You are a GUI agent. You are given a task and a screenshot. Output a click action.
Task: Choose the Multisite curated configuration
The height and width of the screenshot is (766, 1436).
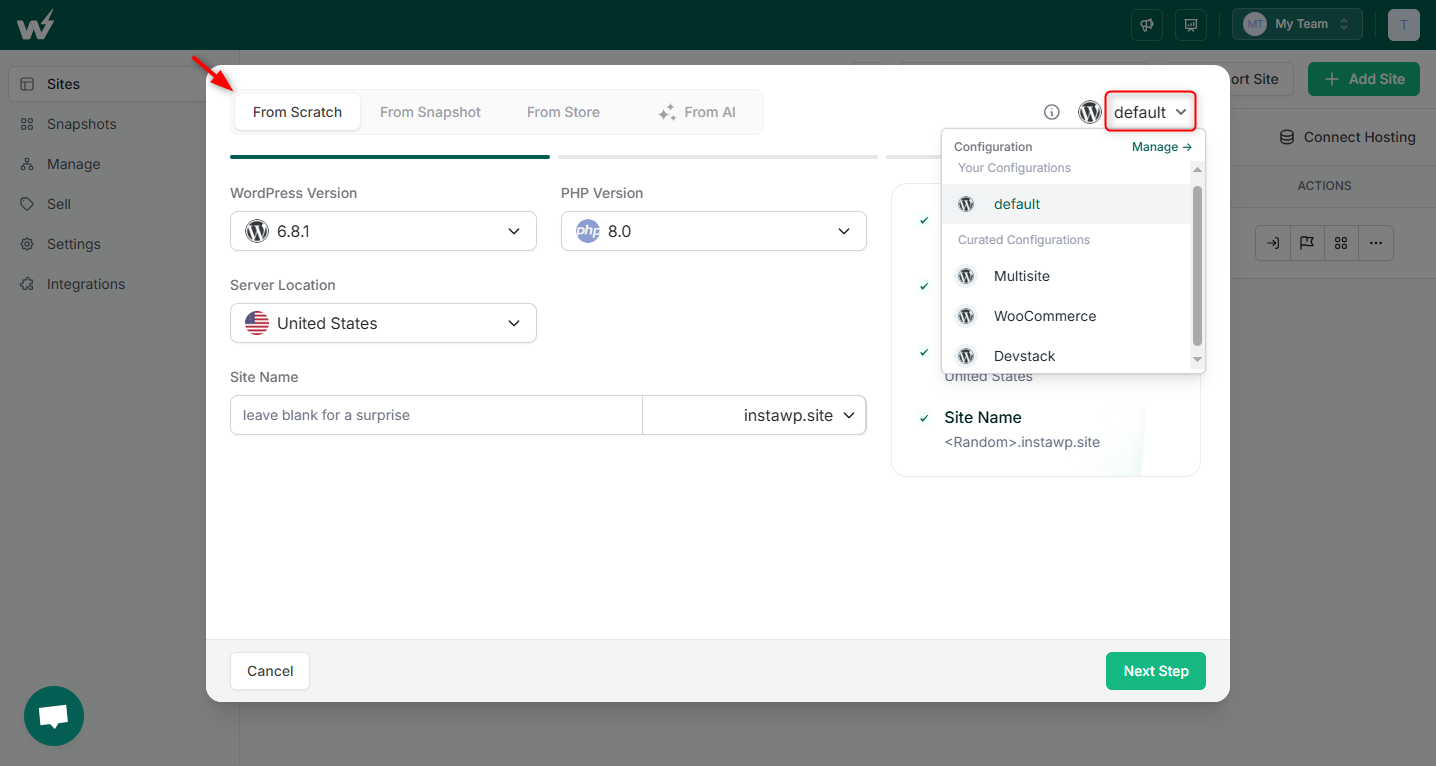[1067, 276]
